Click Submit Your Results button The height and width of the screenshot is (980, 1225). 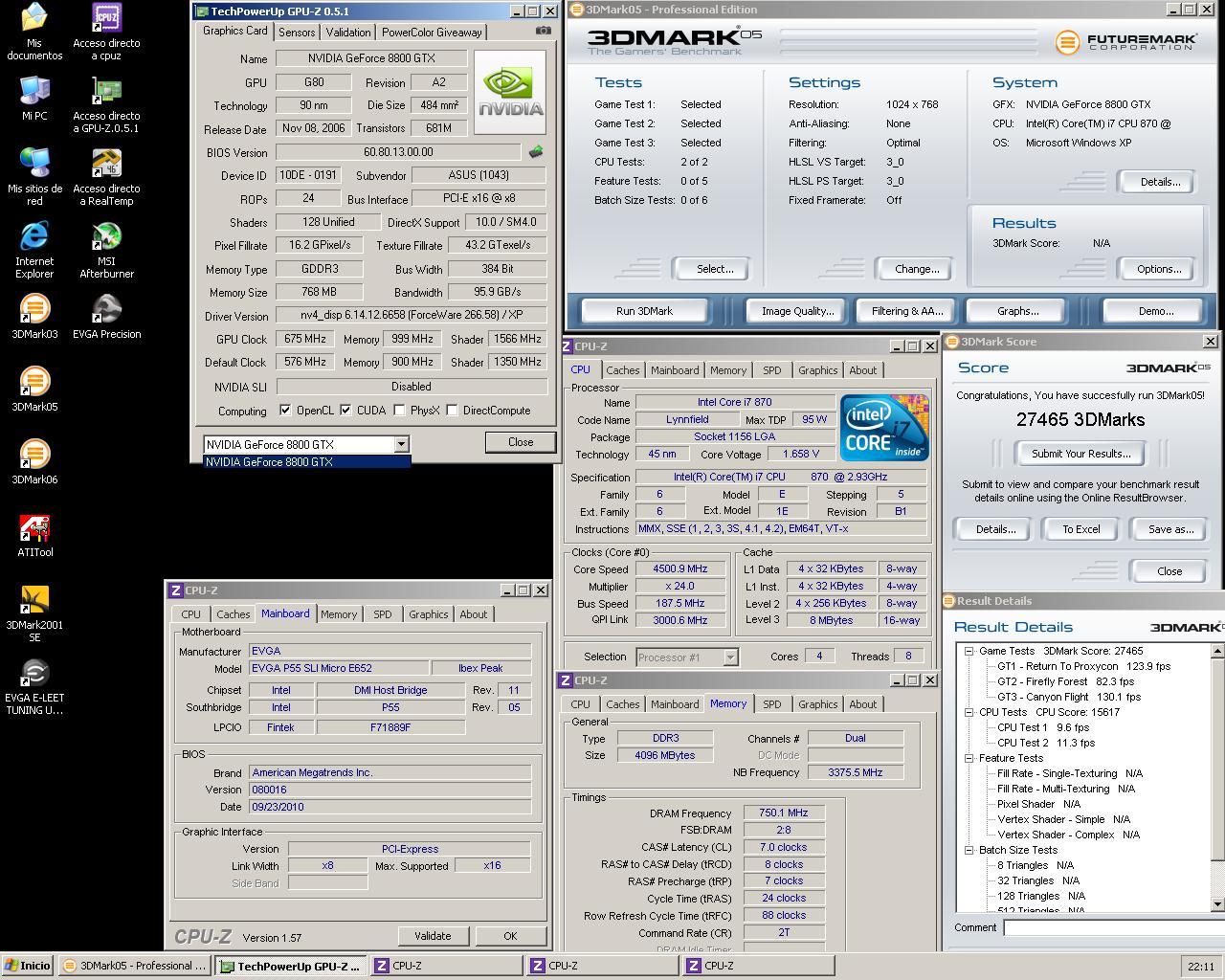pos(1080,454)
